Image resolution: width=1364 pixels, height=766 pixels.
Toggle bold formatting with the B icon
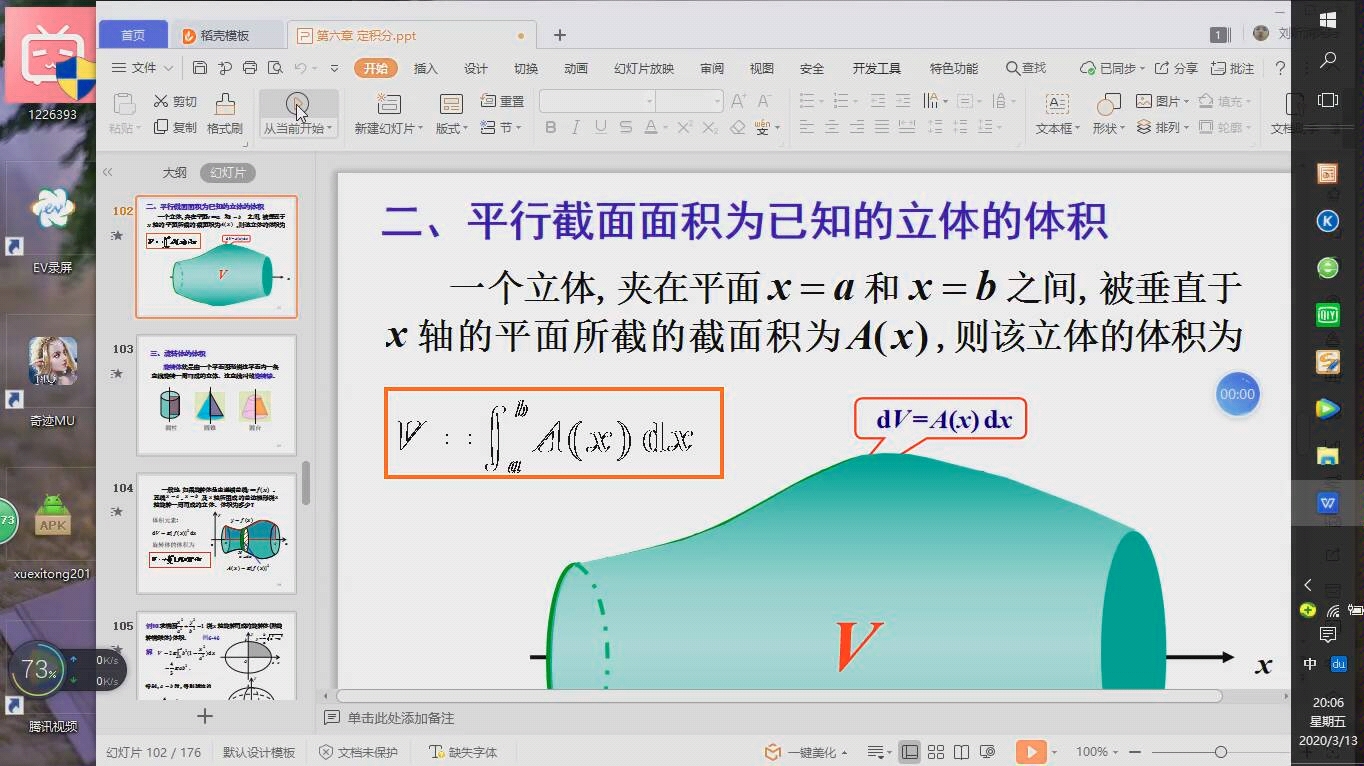pyautogui.click(x=550, y=126)
